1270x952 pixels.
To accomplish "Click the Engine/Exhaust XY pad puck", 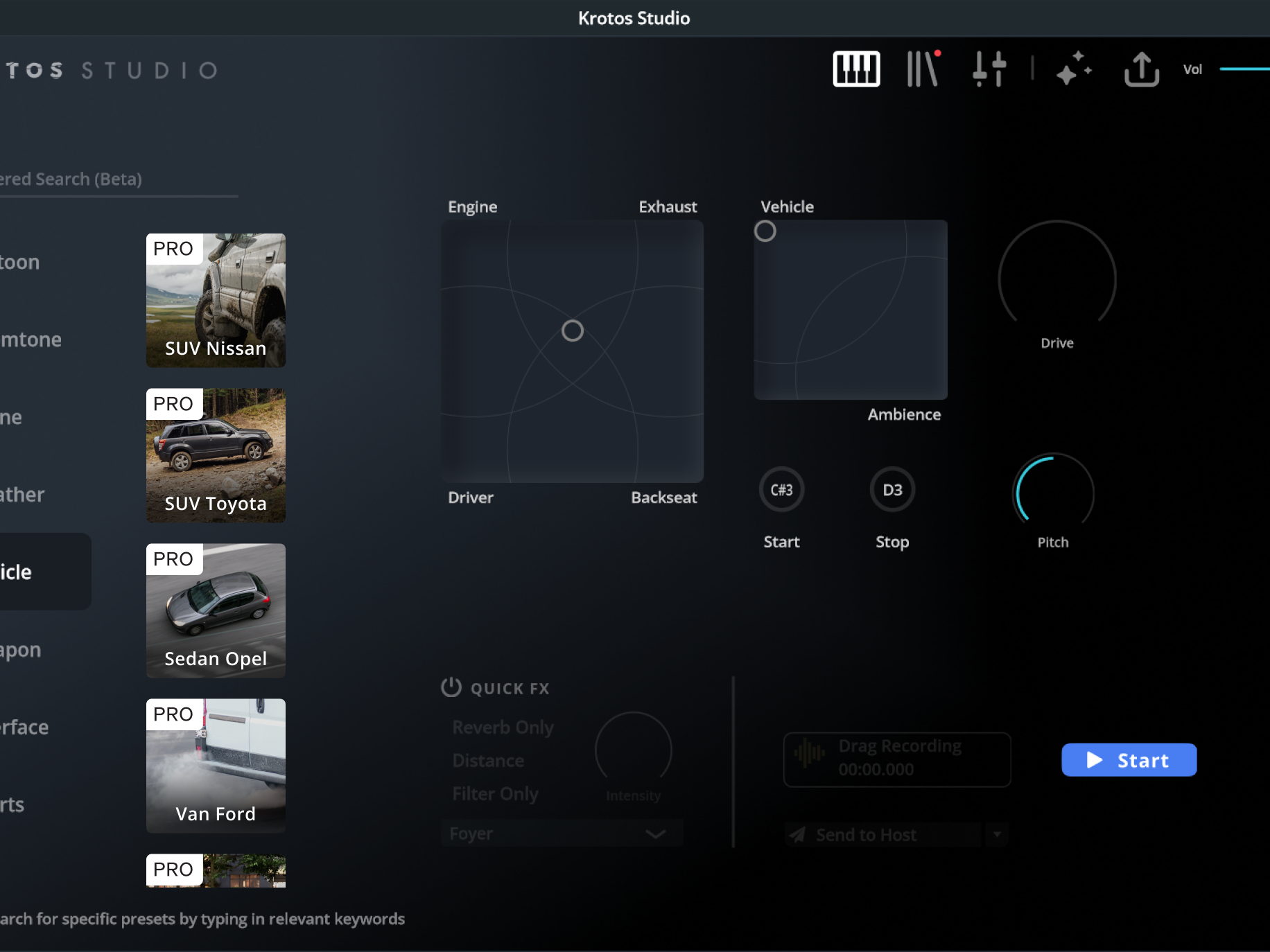I will click(572, 330).
